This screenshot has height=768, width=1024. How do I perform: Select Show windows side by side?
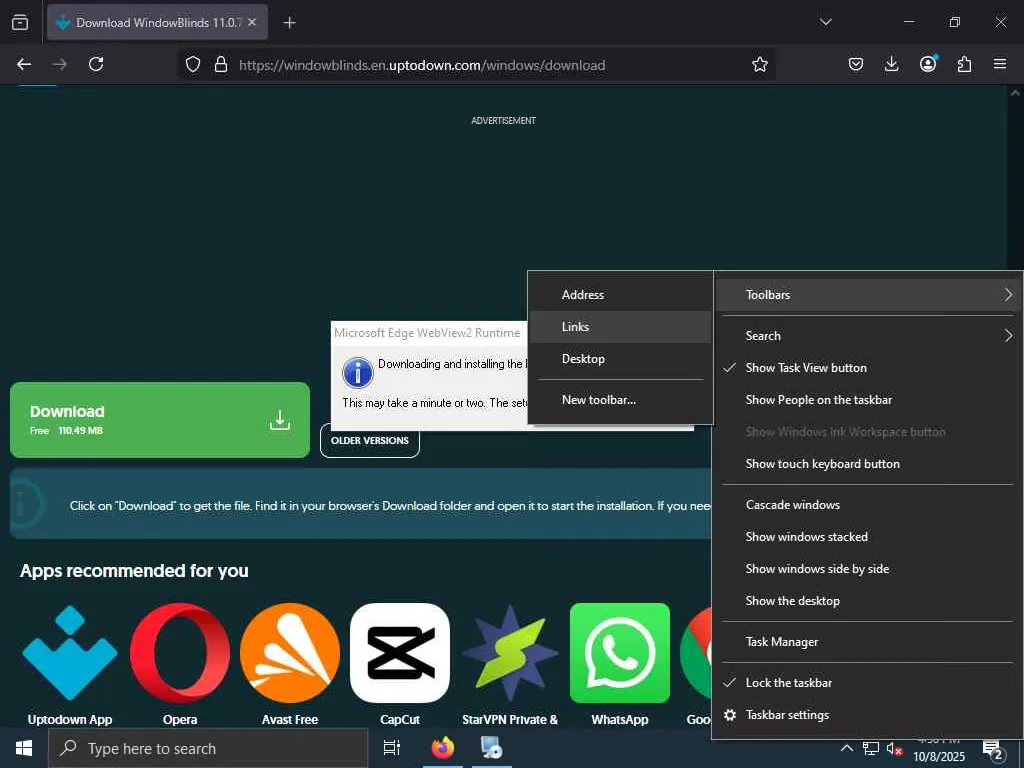pyautogui.click(x=868, y=569)
